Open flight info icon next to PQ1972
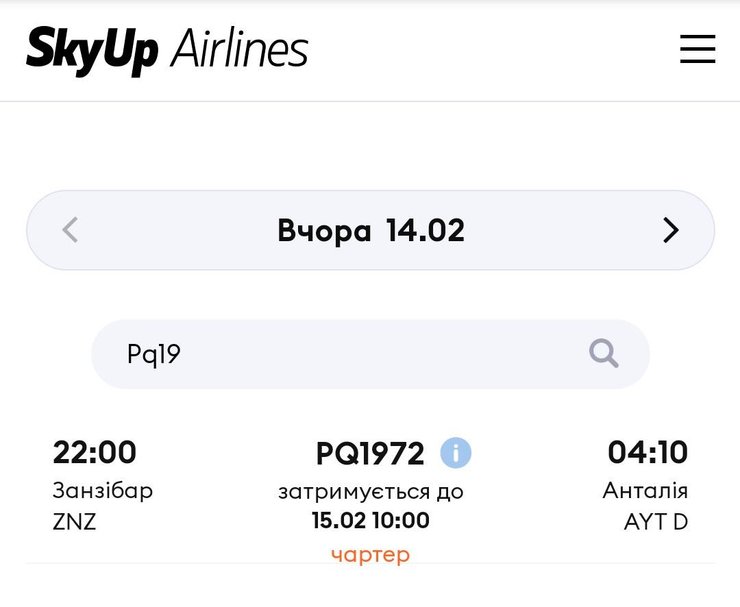Screen dimensions: 740x607 (455, 453)
